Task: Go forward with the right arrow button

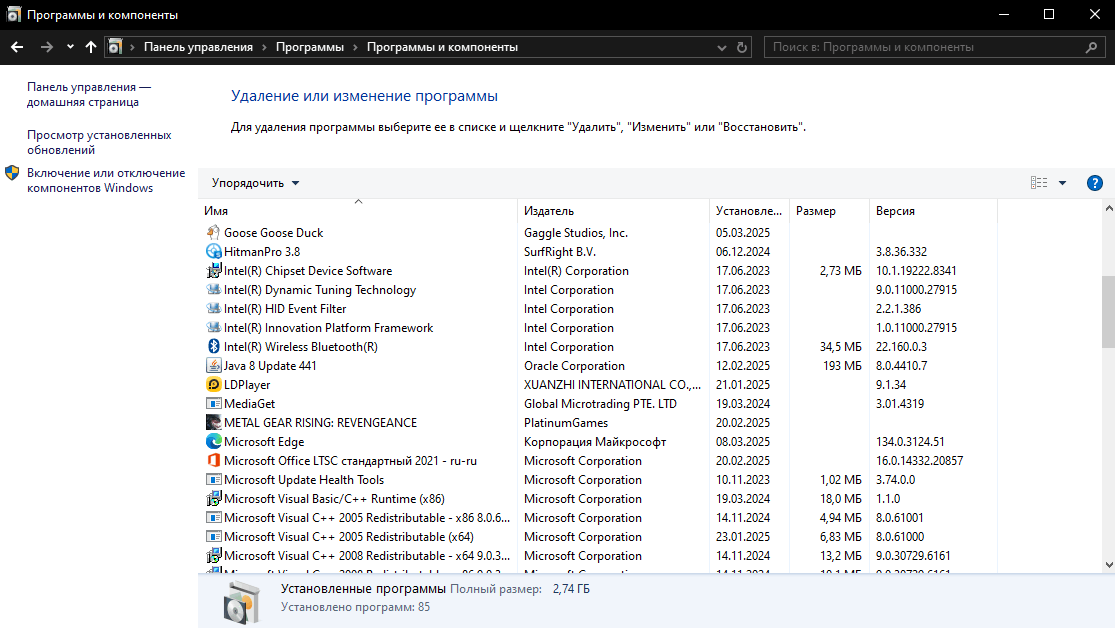Action: tap(47, 47)
